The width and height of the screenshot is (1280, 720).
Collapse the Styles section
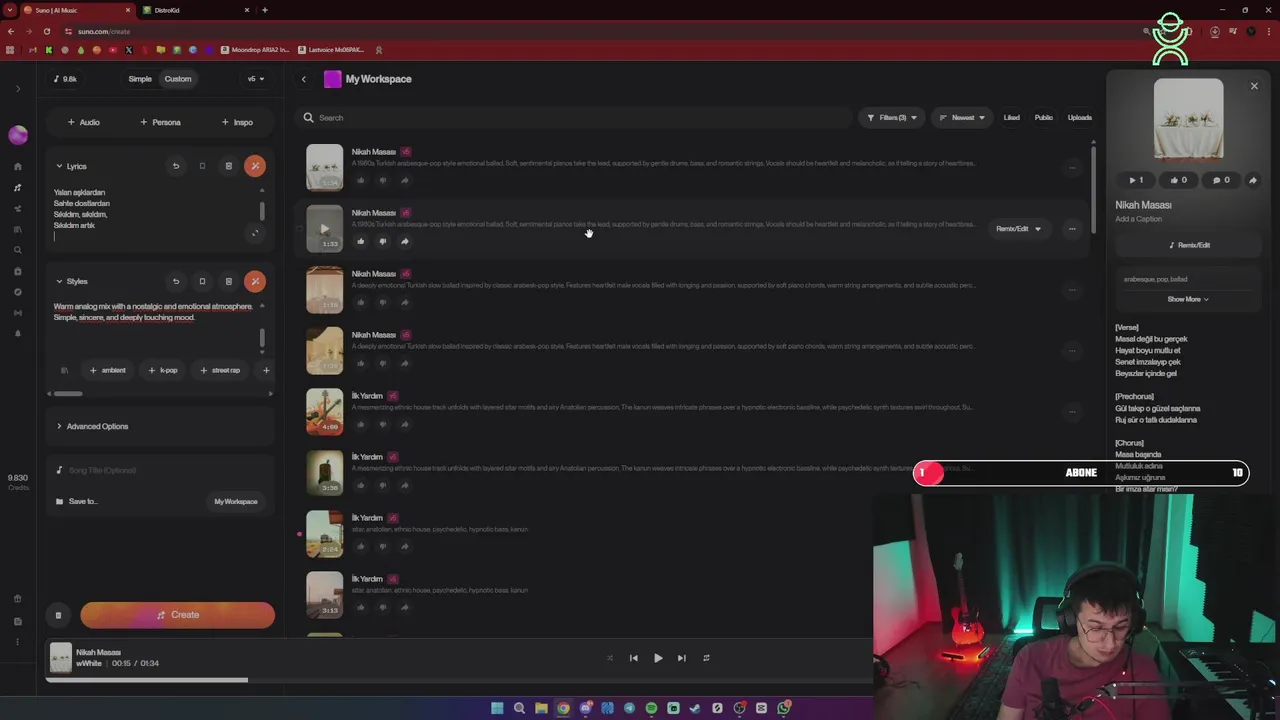[59, 281]
